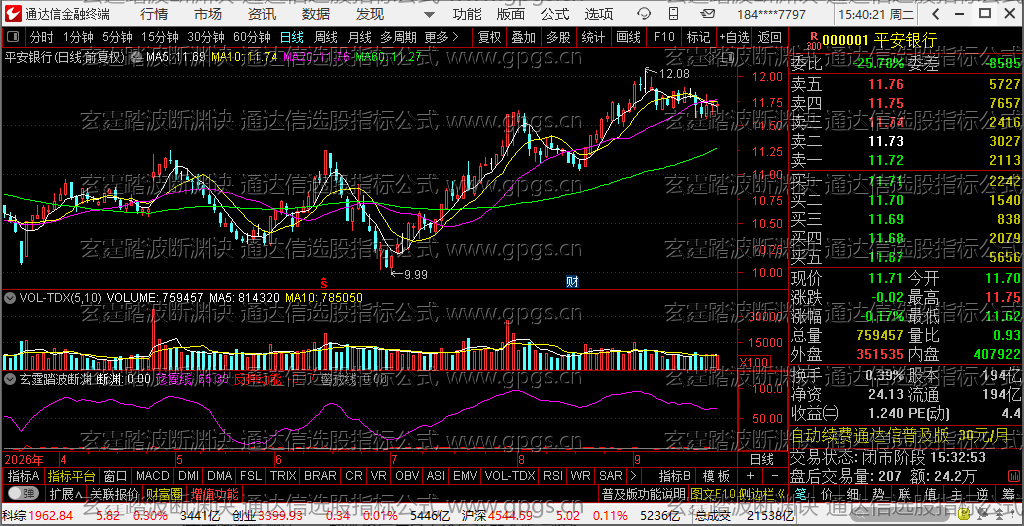Viewport: 1024px width, 526px height.
Task: Open the 增值功能 tab
Action: [214, 493]
